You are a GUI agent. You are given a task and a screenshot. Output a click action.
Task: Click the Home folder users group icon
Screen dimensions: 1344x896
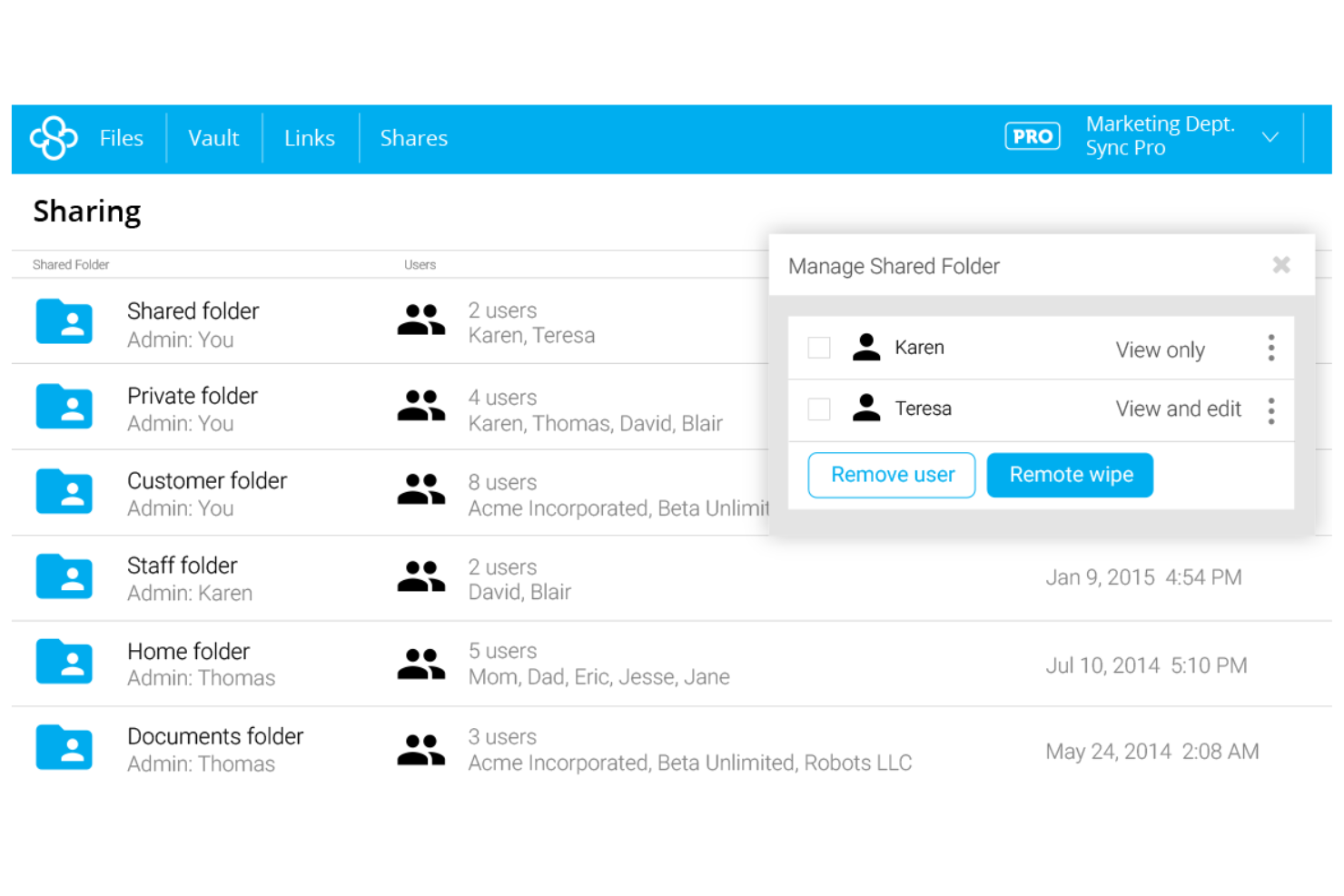[x=420, y=664]
